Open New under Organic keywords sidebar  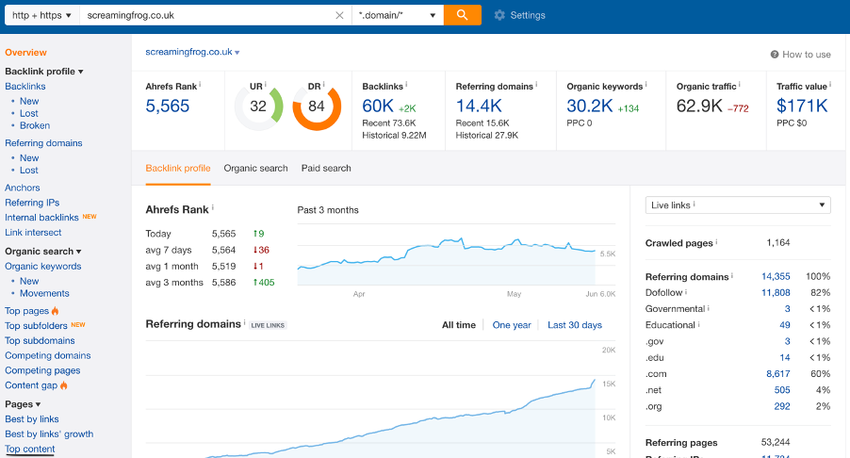click(29, 281)
